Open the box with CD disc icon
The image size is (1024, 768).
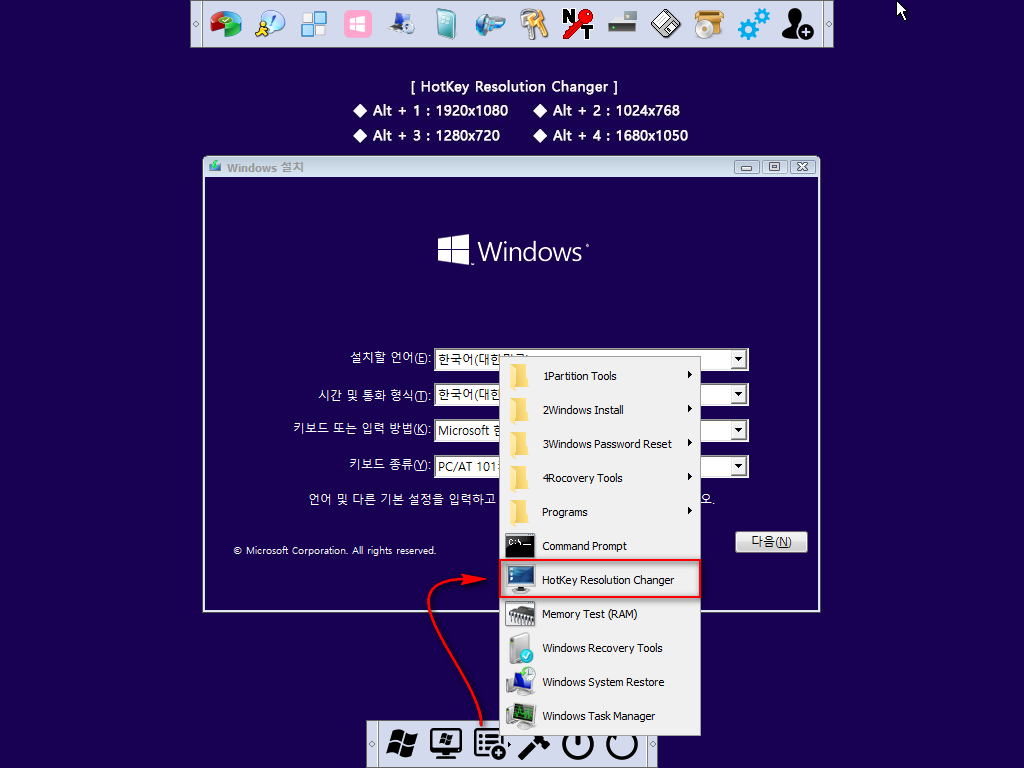[x=709, y=24]
